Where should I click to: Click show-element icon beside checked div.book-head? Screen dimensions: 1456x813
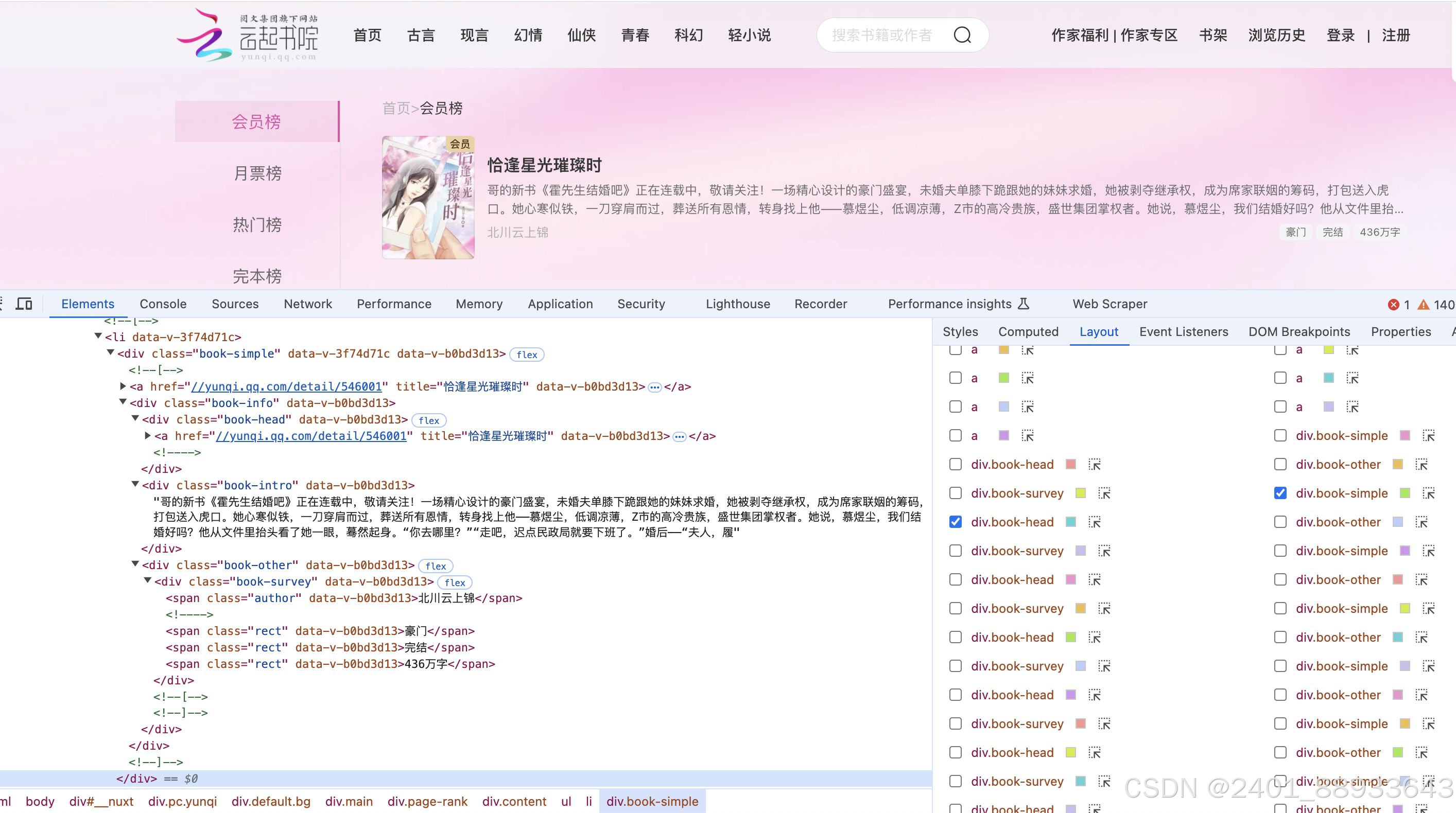1094,522
